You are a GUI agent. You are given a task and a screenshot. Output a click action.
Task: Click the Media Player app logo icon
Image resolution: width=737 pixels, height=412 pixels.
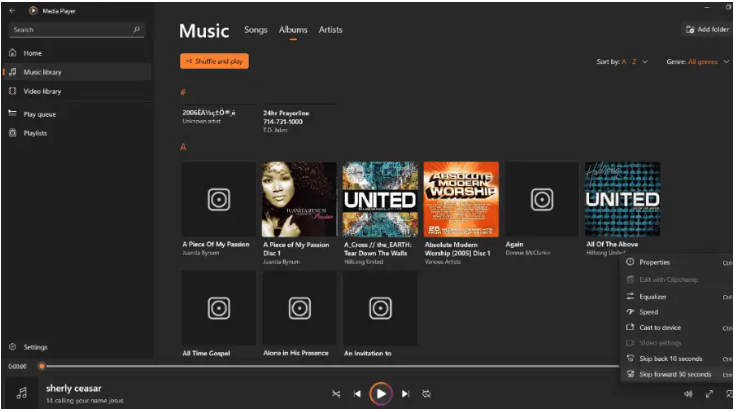click(33, 10)
